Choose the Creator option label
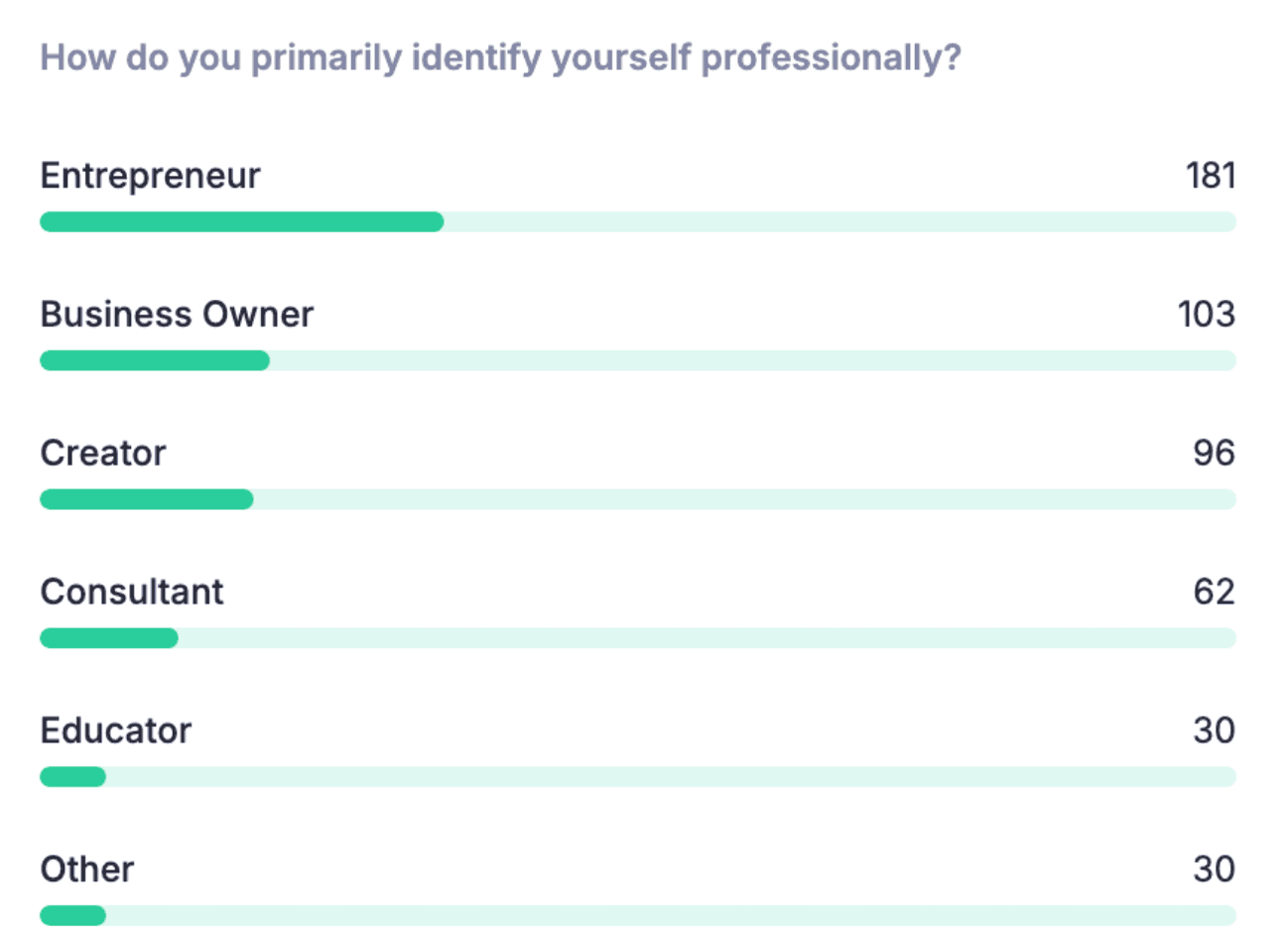The image size is (1288, 941). [x=103, y=454]
